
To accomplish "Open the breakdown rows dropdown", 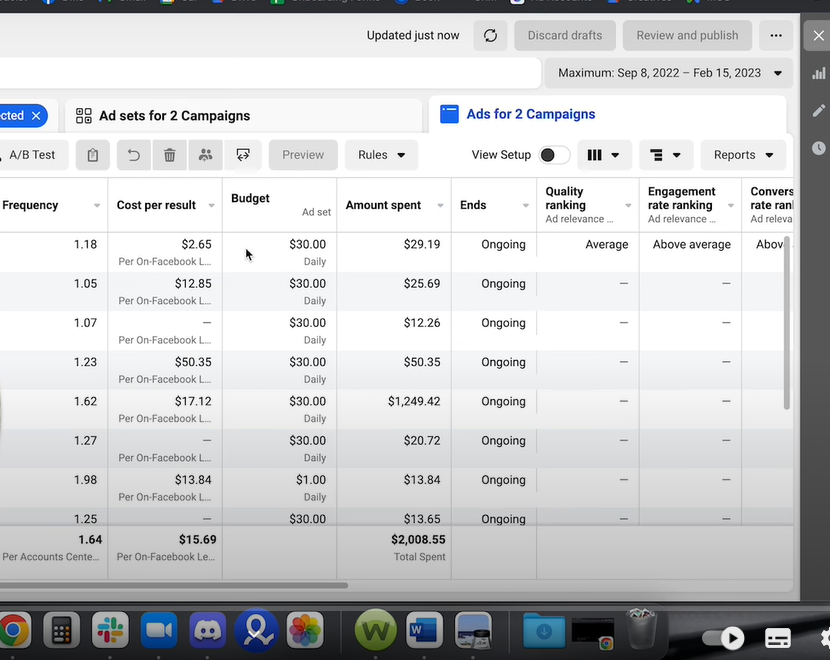I will click(x=666, y=155).
